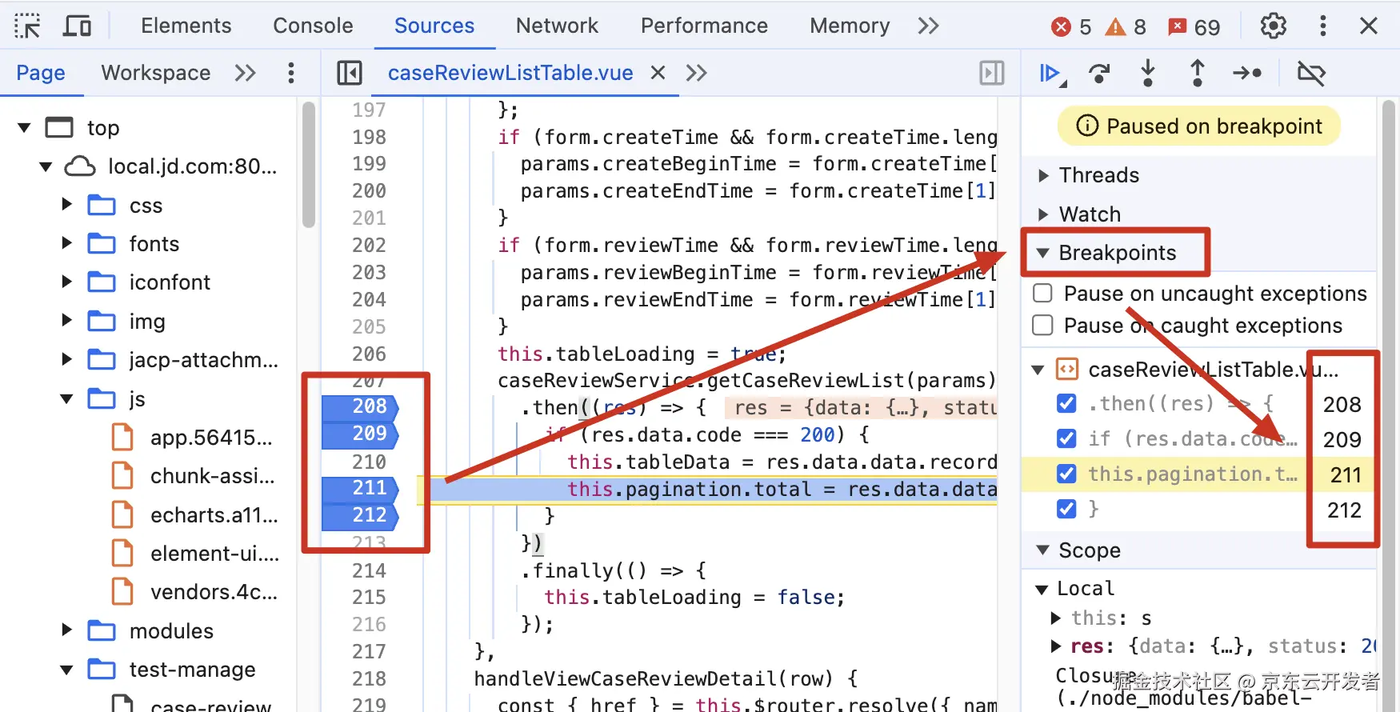1400x712 pixels.
Task: Expand the 'this: s' scope variable
Action: point(1057,619)
